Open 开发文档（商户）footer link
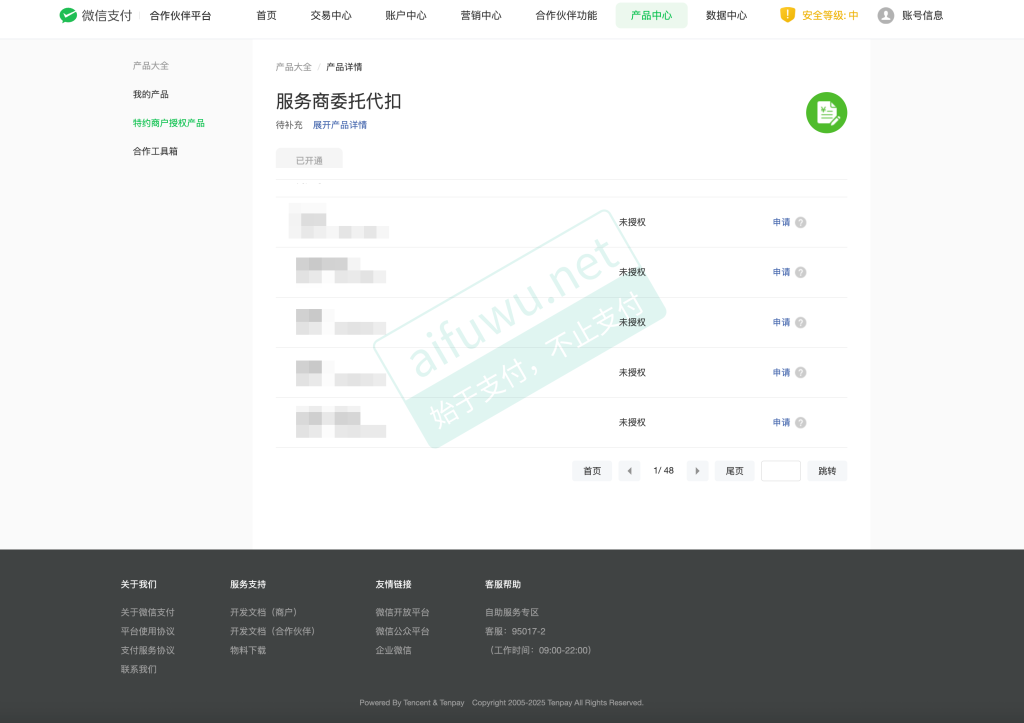 click(265, 612)
